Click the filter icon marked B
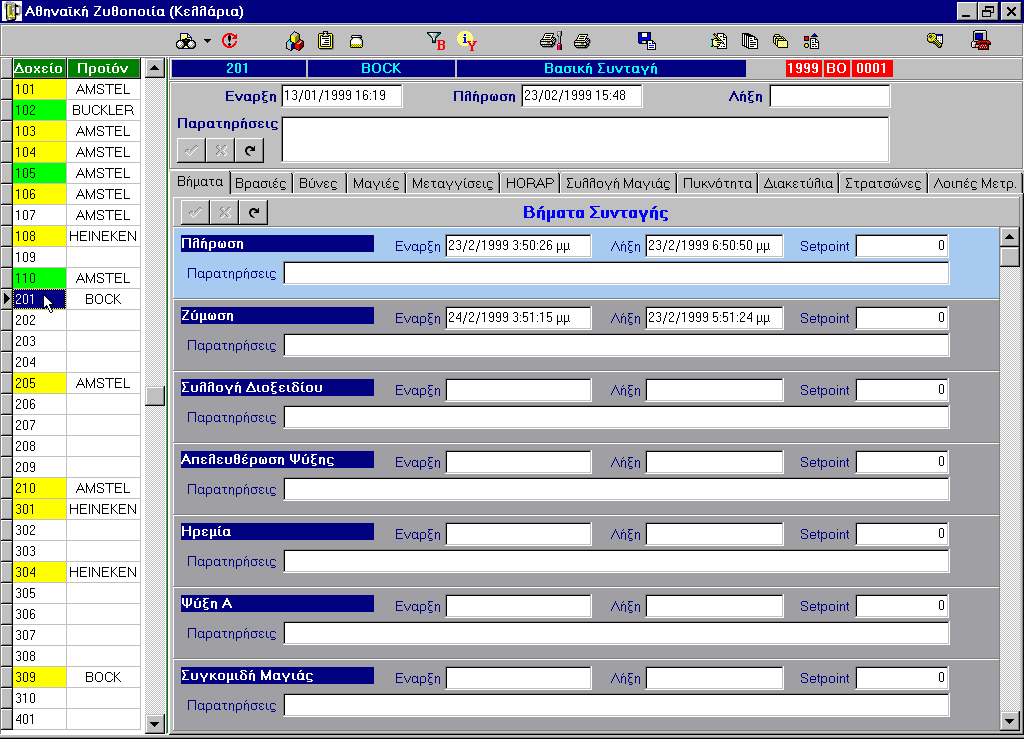 436,41
